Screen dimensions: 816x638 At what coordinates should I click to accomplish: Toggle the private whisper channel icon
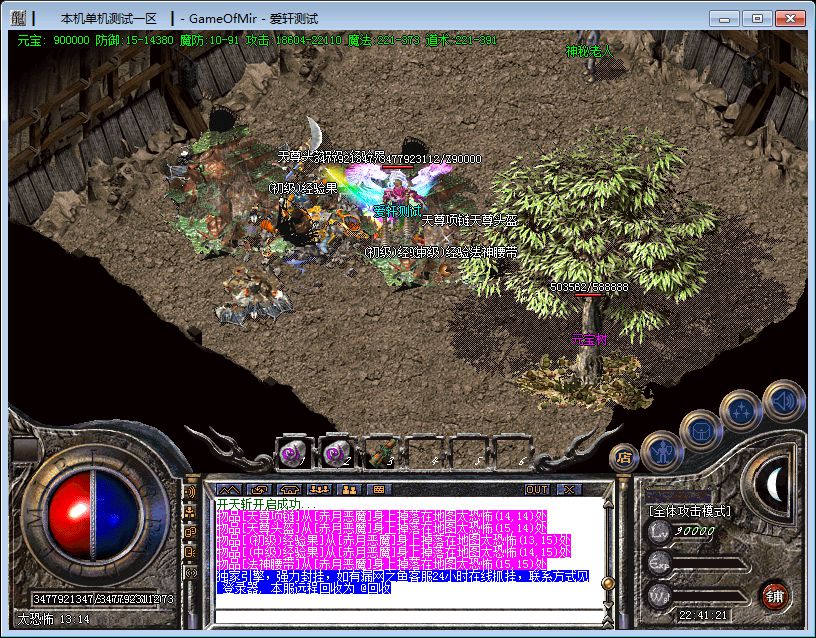coord(191,553)
